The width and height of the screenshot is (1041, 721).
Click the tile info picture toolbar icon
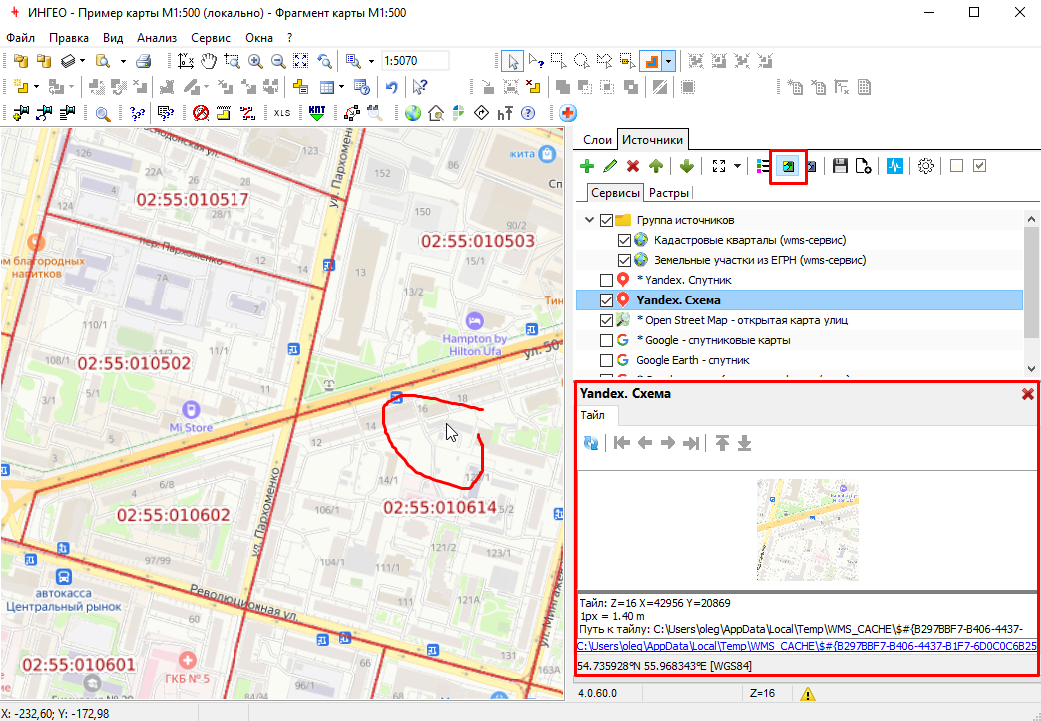click(788, 166)
